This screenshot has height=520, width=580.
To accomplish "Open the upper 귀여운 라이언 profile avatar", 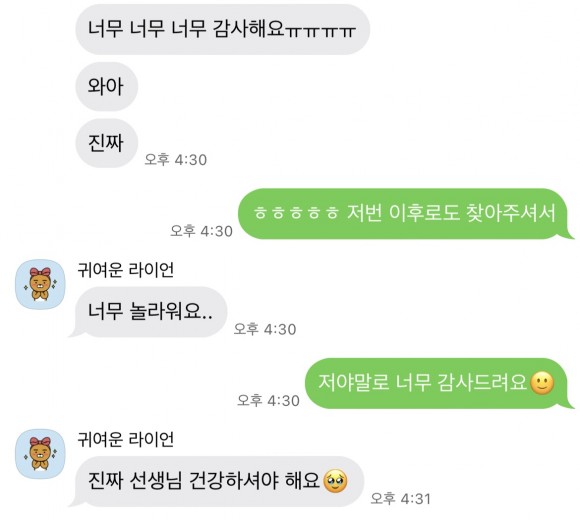I will (x=40, y=284).
